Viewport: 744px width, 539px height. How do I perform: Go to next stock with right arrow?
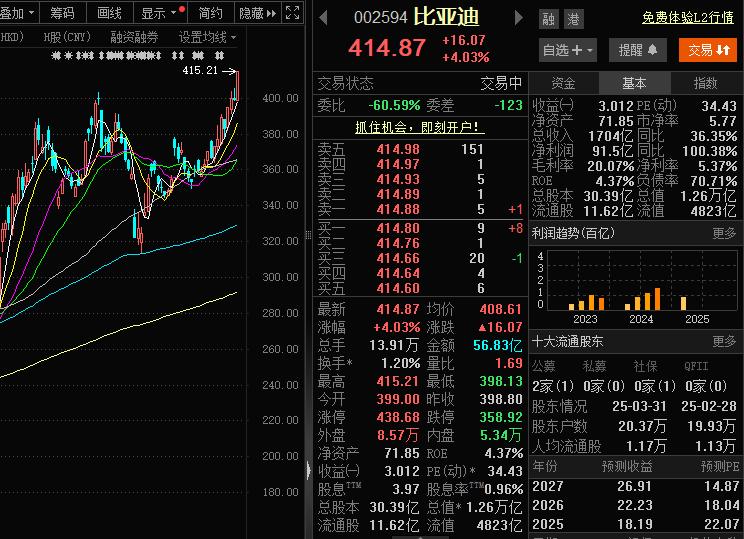[519, 18]
